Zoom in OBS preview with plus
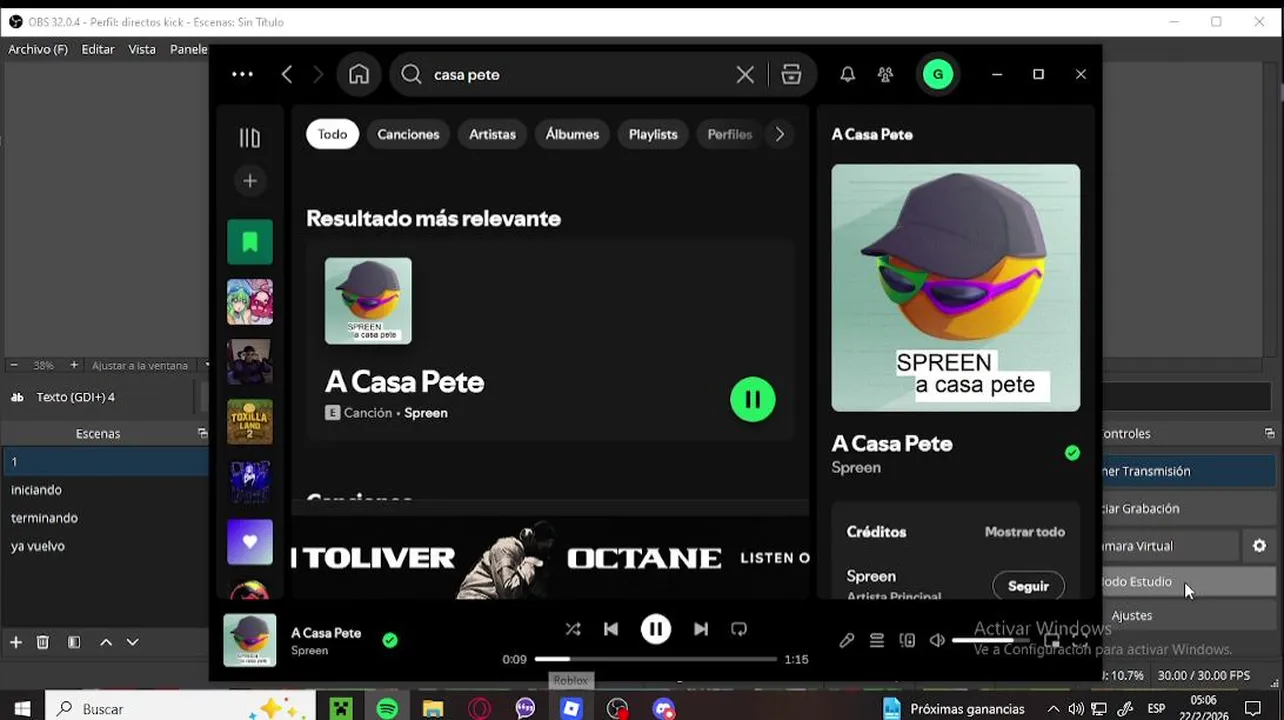Viewport: 1284px width, 720px height. coord(73,365)
